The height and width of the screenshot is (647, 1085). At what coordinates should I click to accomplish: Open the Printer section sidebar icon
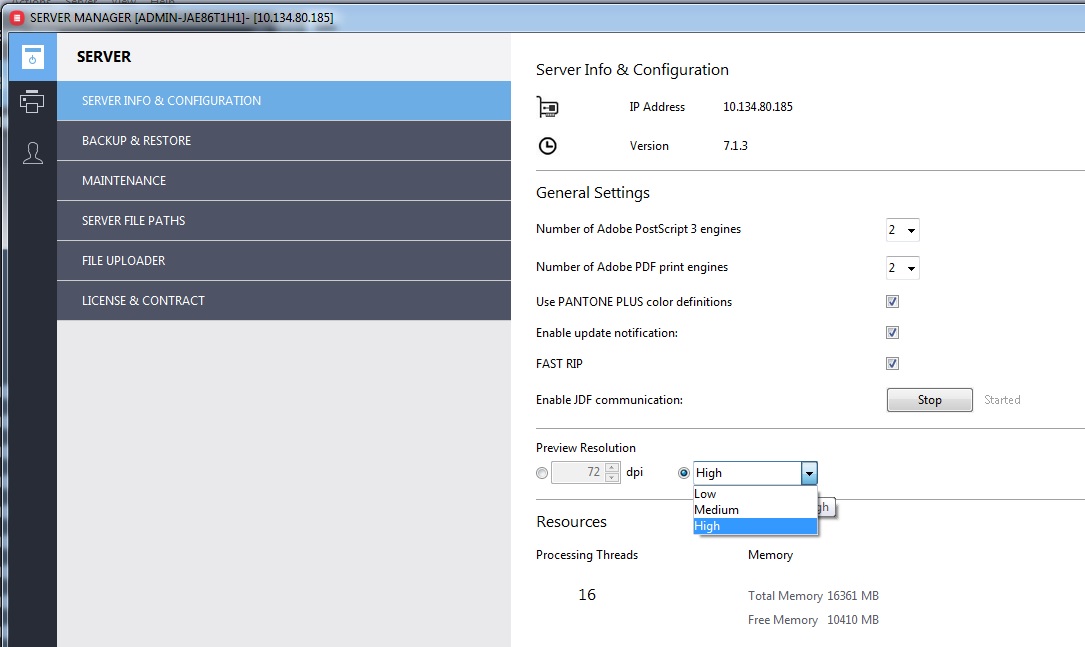pyautogui.click(x=33, y=102)
